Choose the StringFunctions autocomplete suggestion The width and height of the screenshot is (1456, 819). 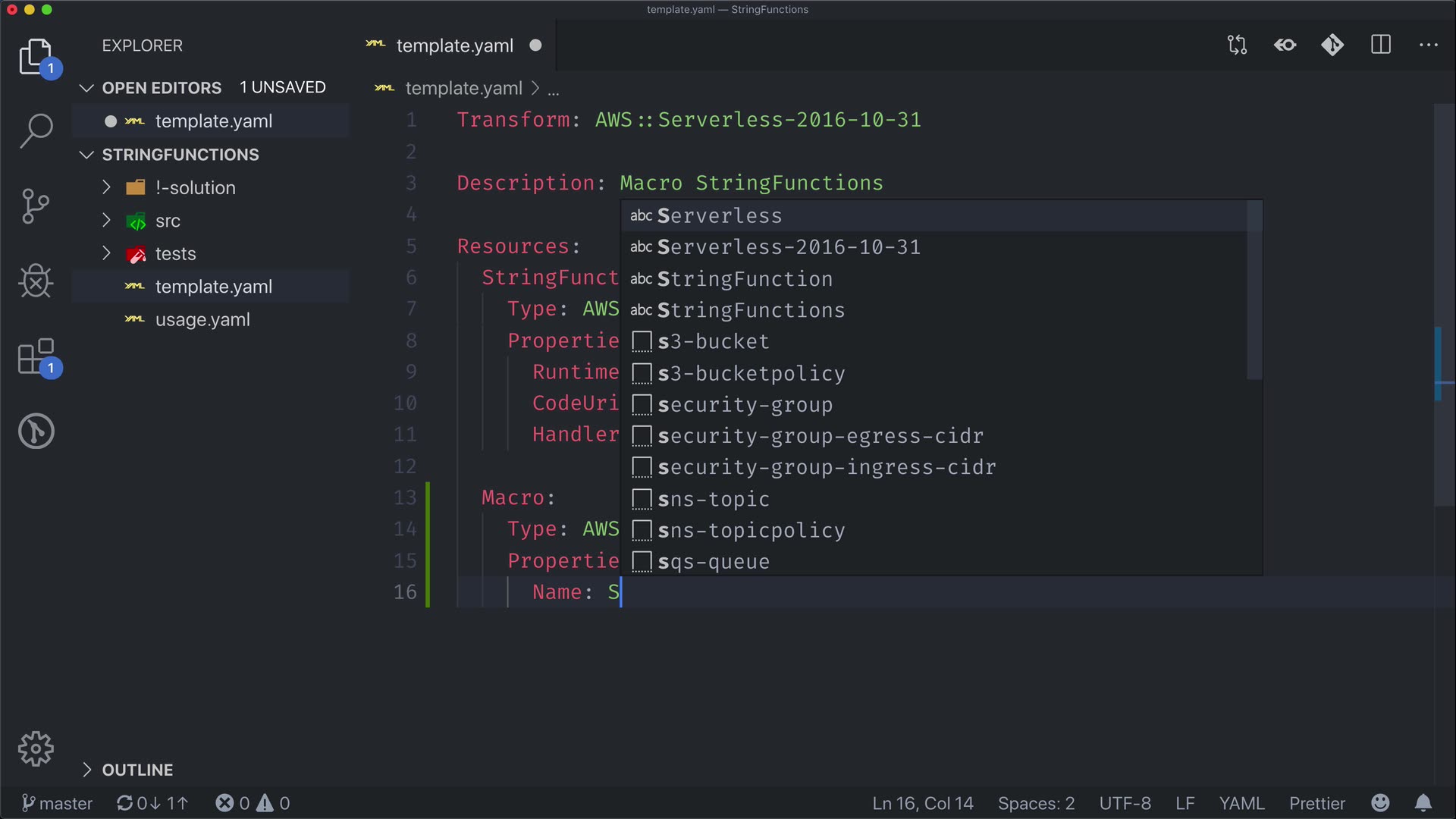tap(751, 310)
